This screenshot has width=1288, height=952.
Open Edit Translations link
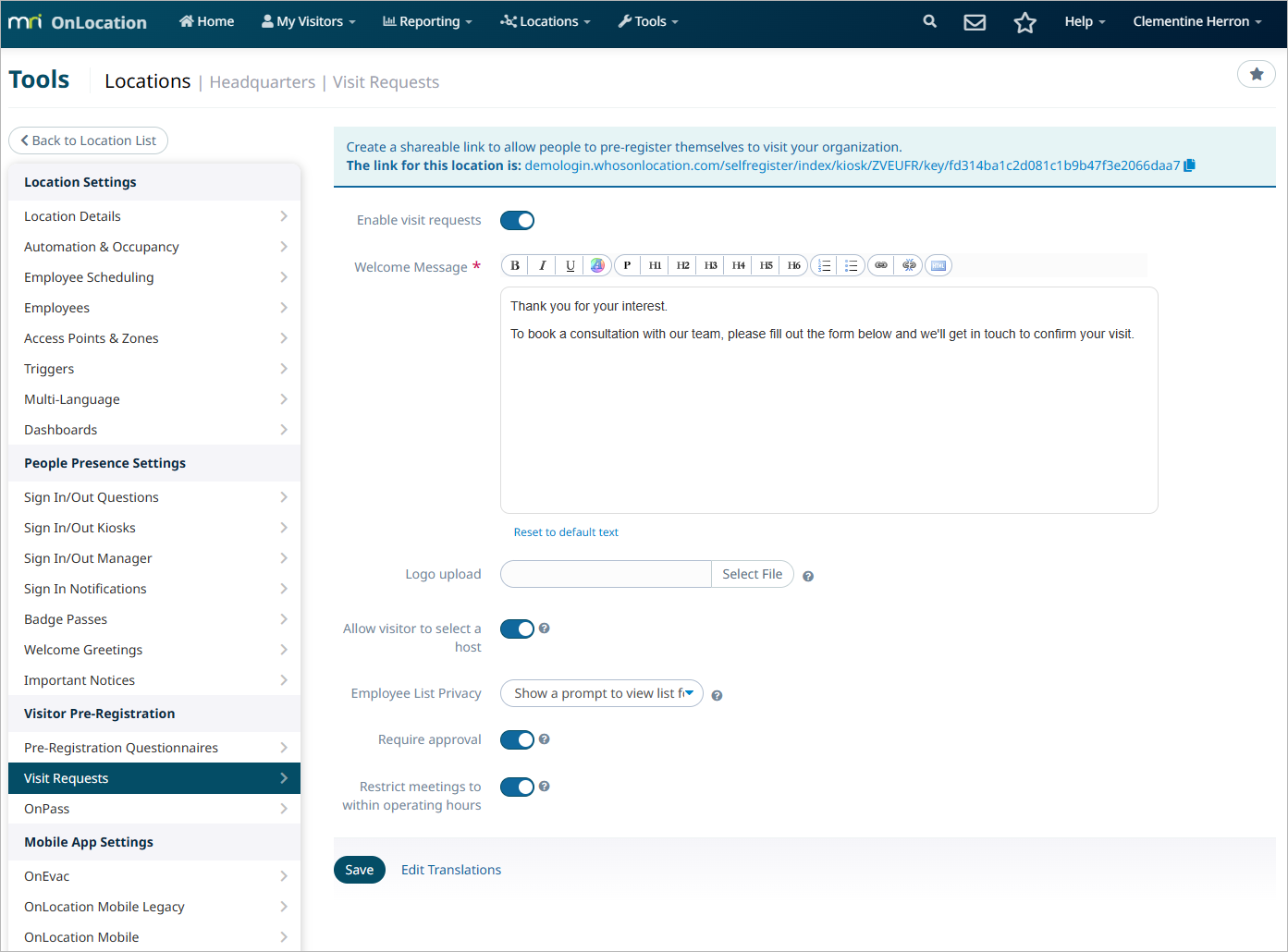point(451,870)
